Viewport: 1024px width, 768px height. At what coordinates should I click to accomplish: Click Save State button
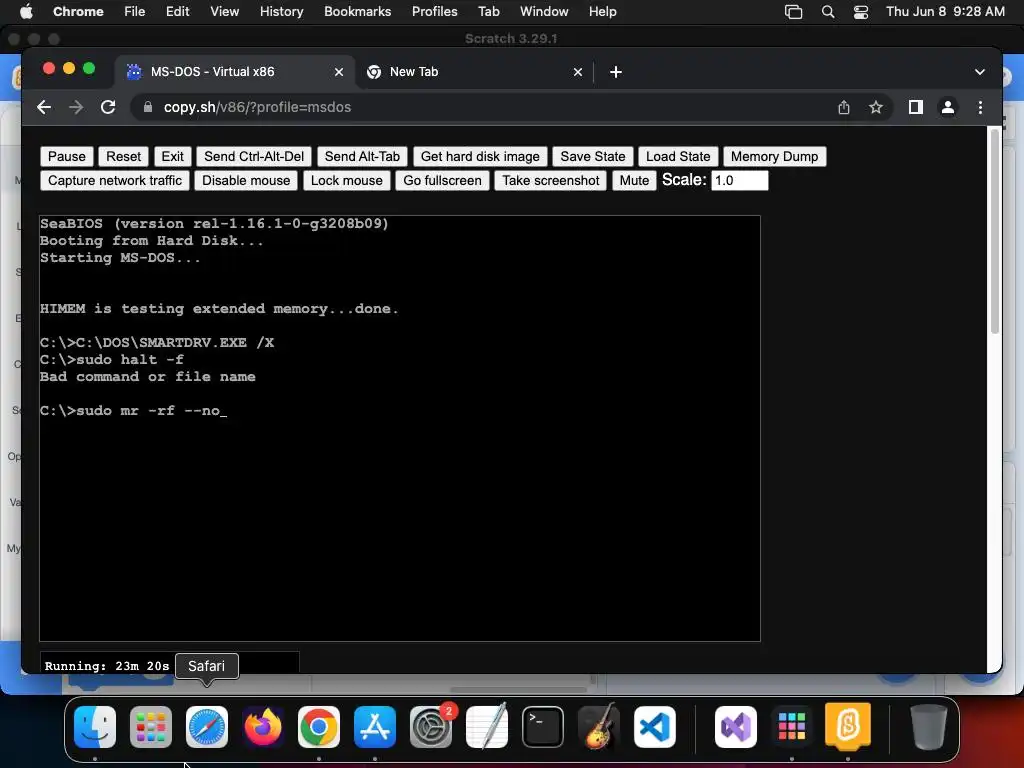[x=593, y=156]
